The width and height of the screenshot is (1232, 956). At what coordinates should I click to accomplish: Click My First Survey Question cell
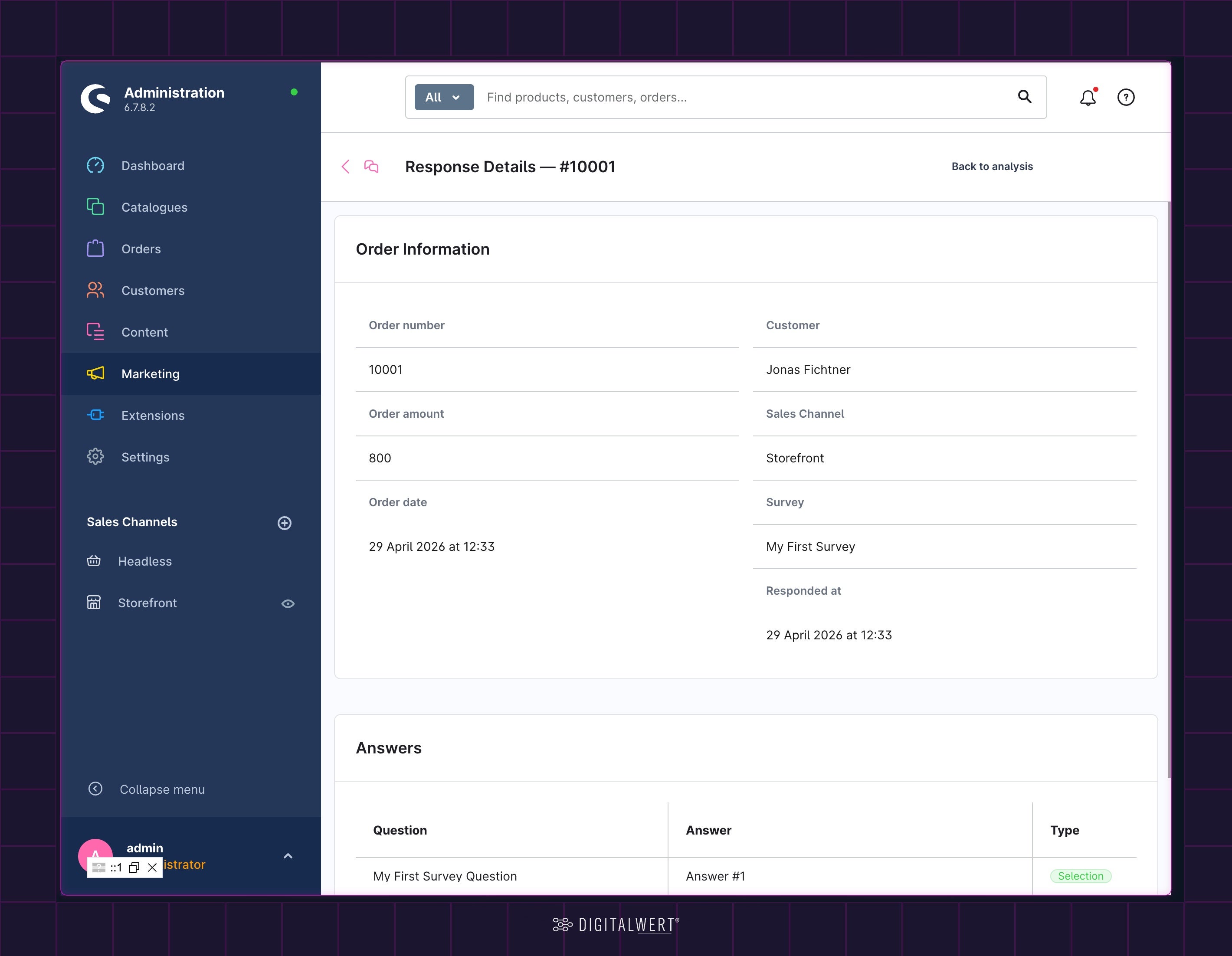(445, 876)
